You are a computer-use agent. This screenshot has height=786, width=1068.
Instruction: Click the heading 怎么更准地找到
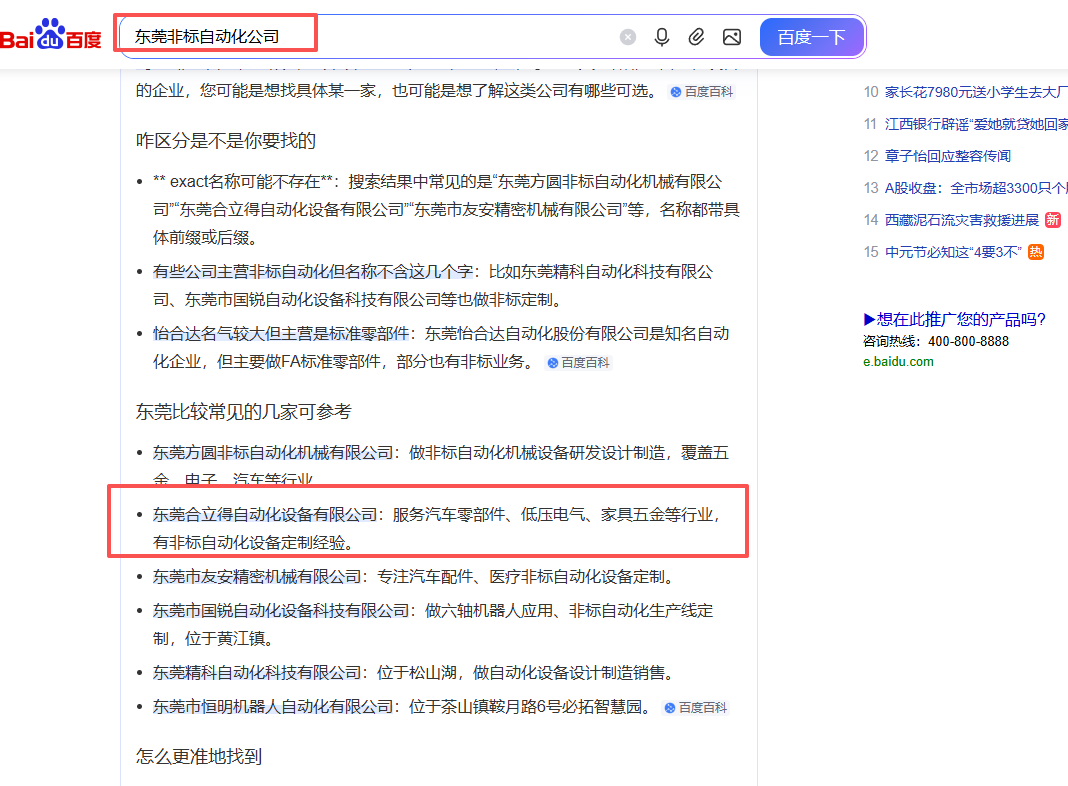pyautogui.click(x=199, y=757)
